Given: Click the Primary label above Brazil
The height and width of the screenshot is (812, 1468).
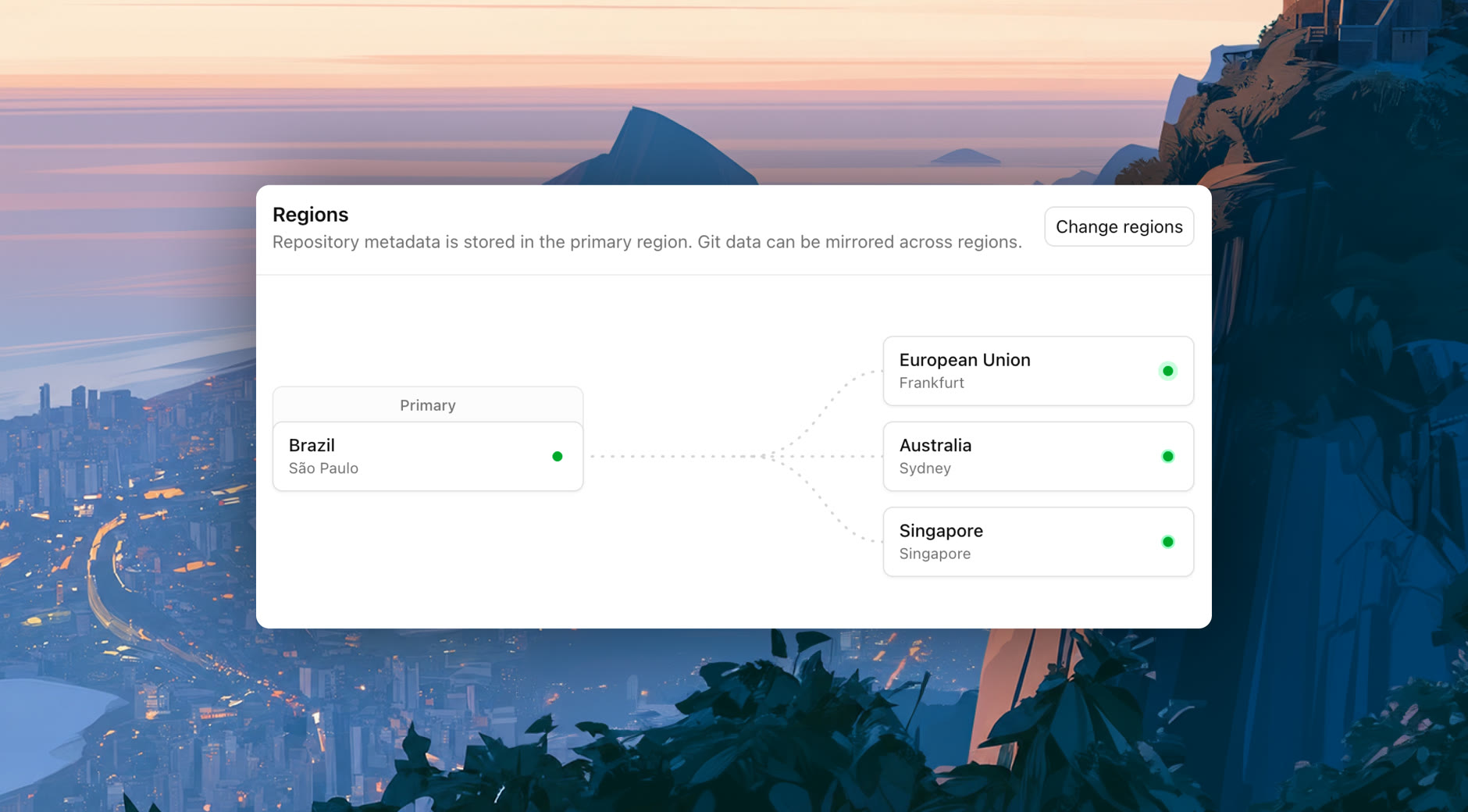Looking at the screenshot, I should pos(428,405).
